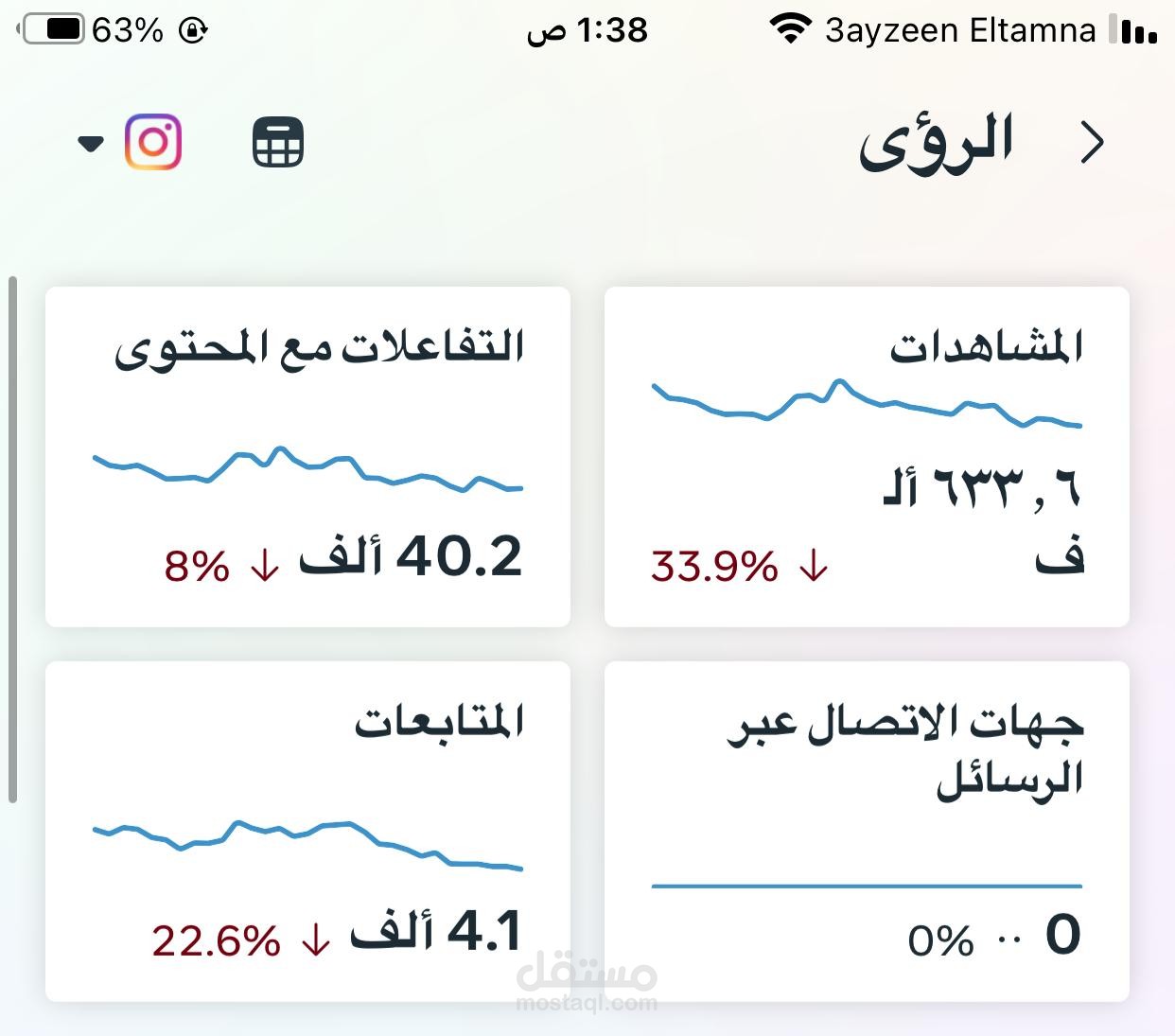Screen dimensions: 1175x1036
Task: Open the المشاهدات views card
Action: (867, 456)
